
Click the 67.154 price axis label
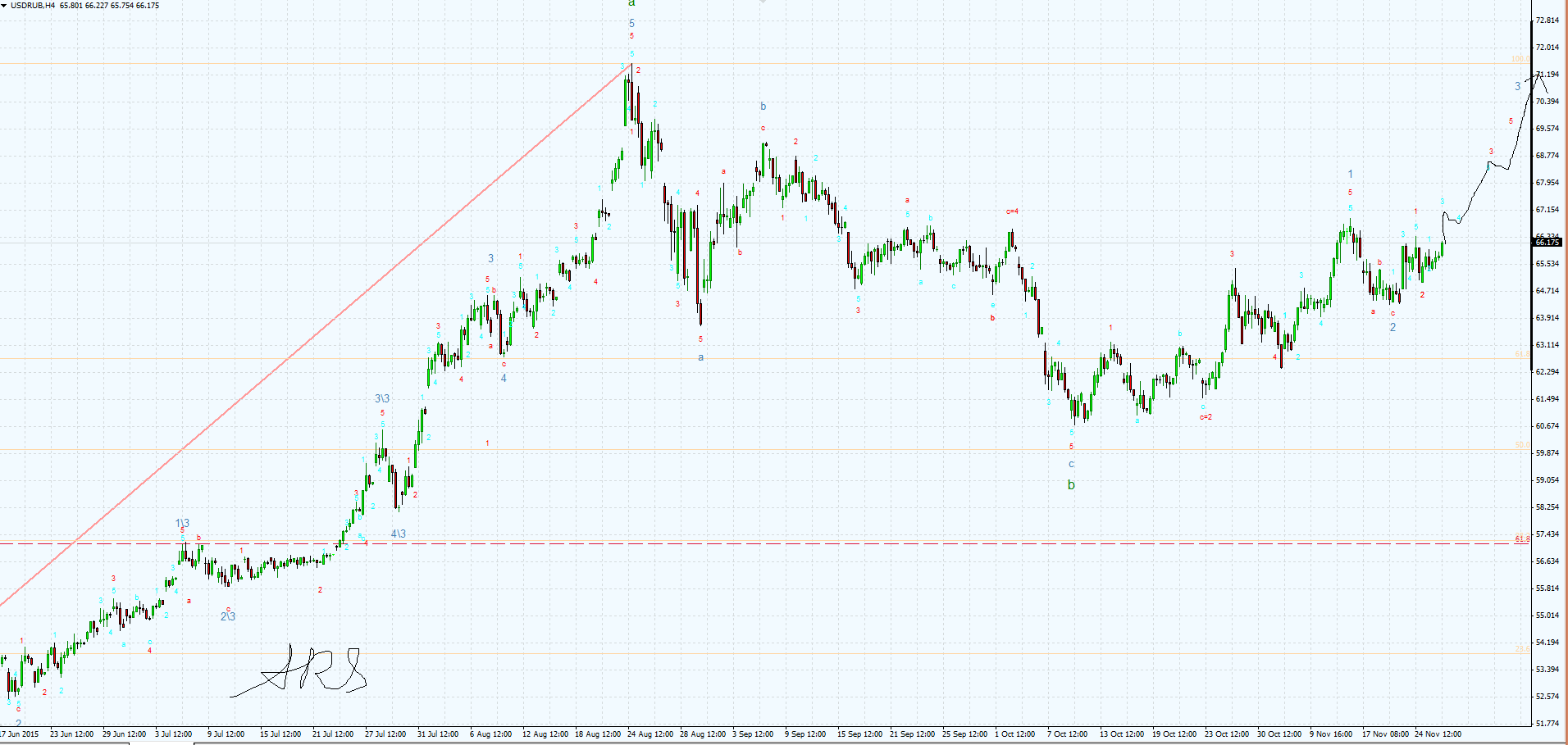point(1547,210)
